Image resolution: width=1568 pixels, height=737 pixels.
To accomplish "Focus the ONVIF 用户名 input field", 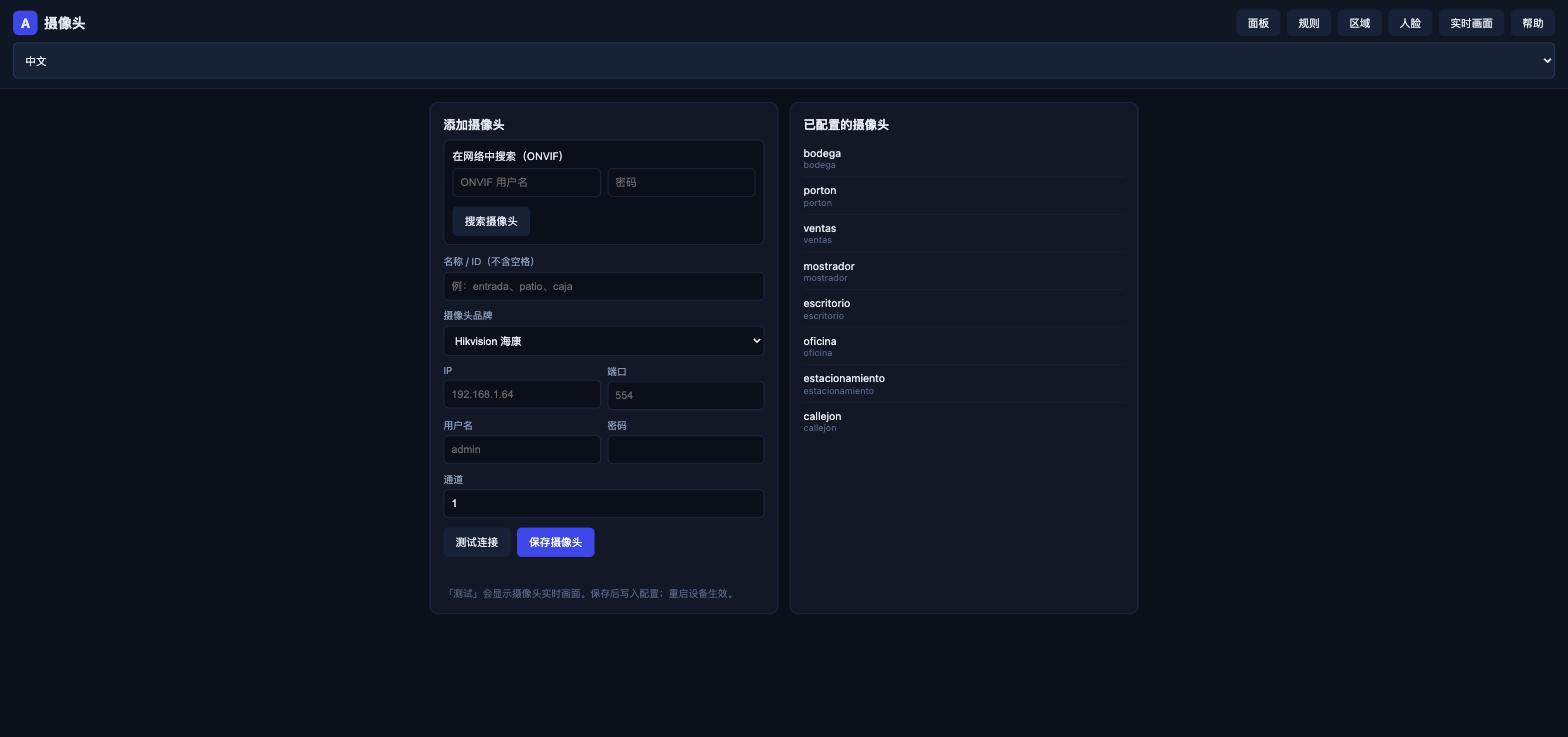I will tap(526, 182).
